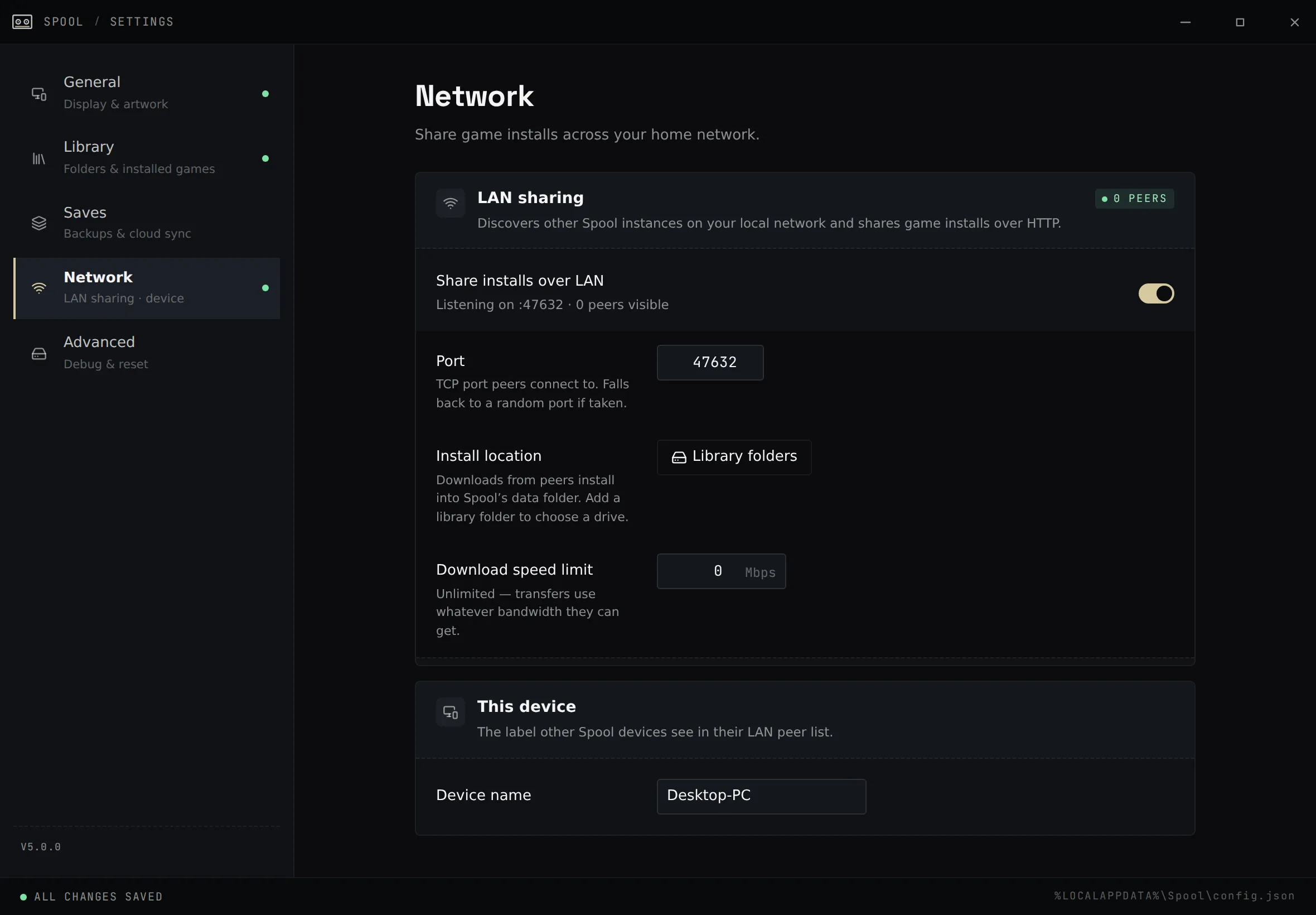Go to the Saves settings section
The image size is (1316, 915).
147,223
